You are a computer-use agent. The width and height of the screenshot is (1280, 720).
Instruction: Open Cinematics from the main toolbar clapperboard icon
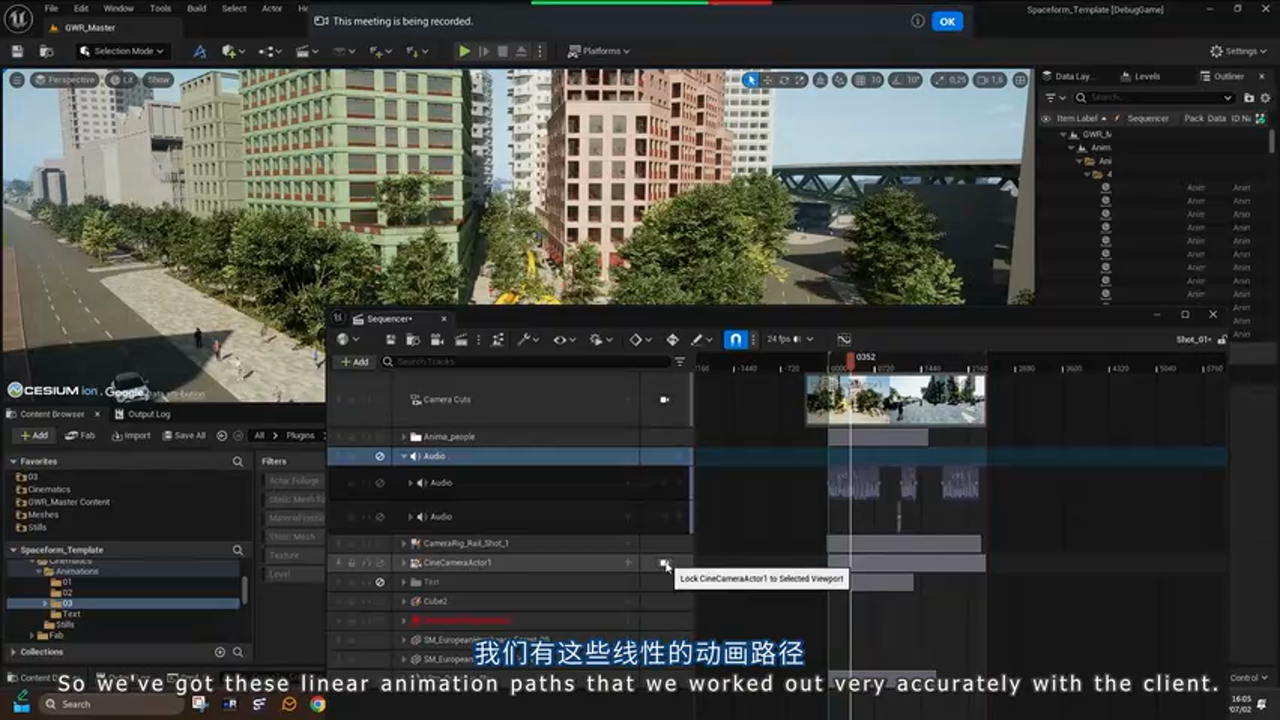tap(302, 51)
